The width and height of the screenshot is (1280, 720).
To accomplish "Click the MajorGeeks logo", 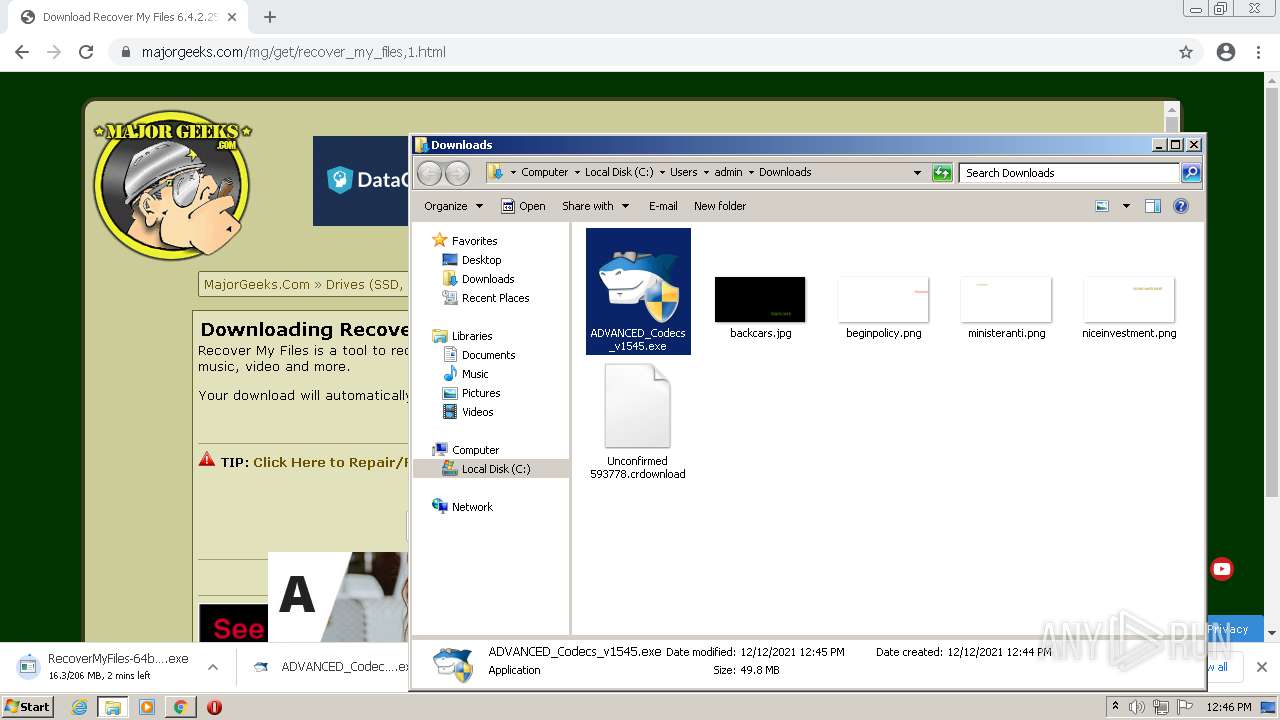I will (x=172, y=185).
